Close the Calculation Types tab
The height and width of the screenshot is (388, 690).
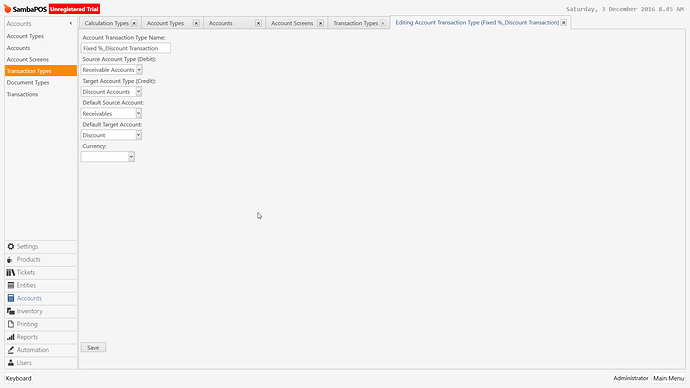click(134, 23)
